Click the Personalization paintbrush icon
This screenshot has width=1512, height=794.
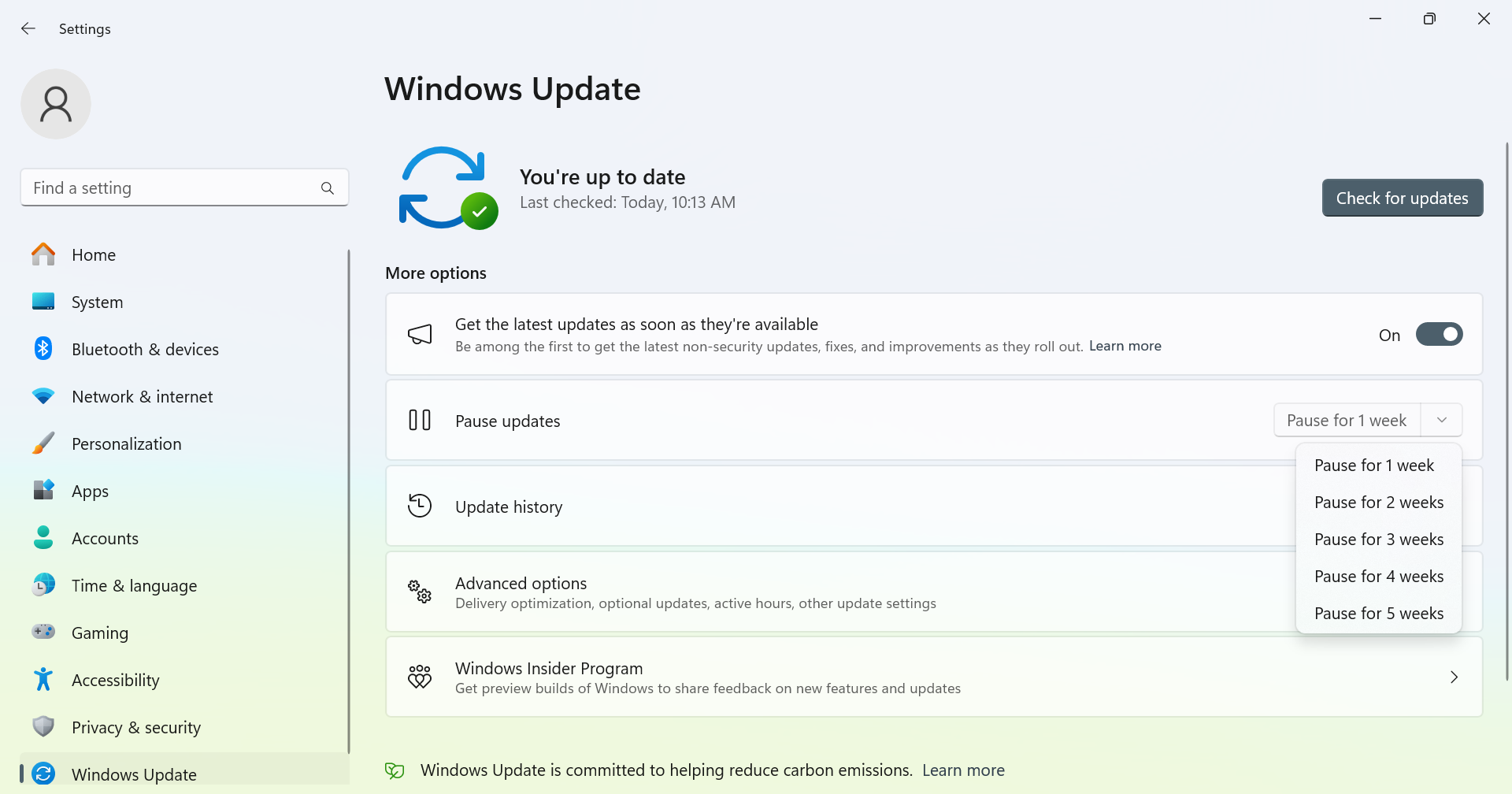coord(43,443)
